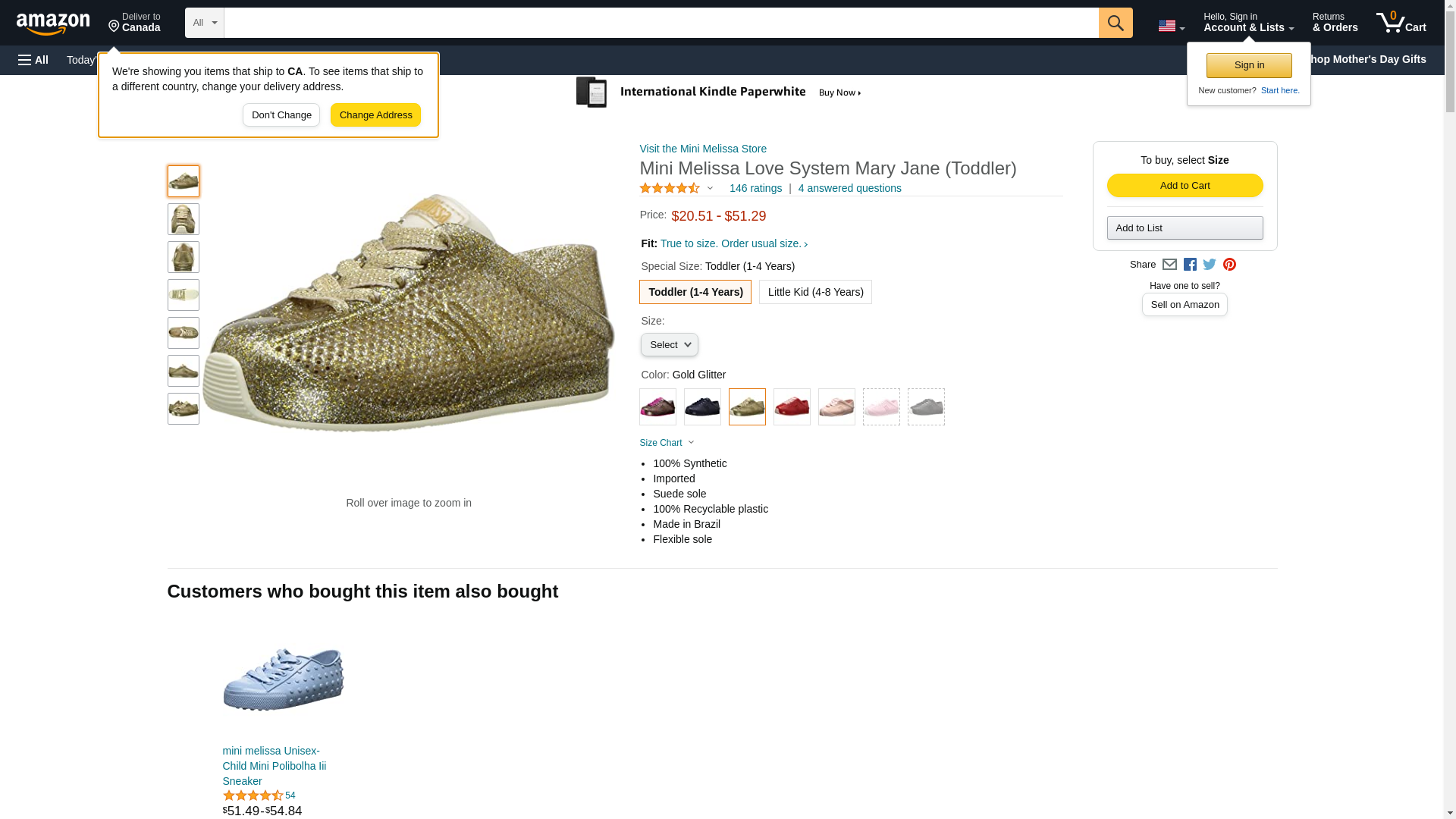
Task: Share product on Facebook icon
Action: [1190, 265]
